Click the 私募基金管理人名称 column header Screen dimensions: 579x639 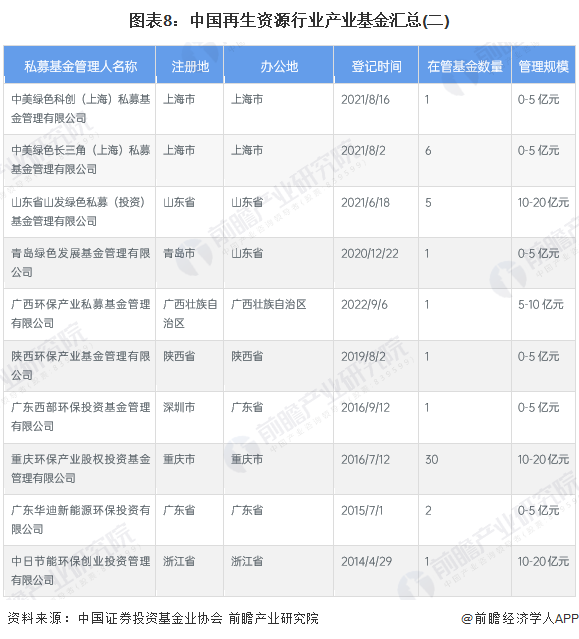pyautogui.click(x=80, y=66)
